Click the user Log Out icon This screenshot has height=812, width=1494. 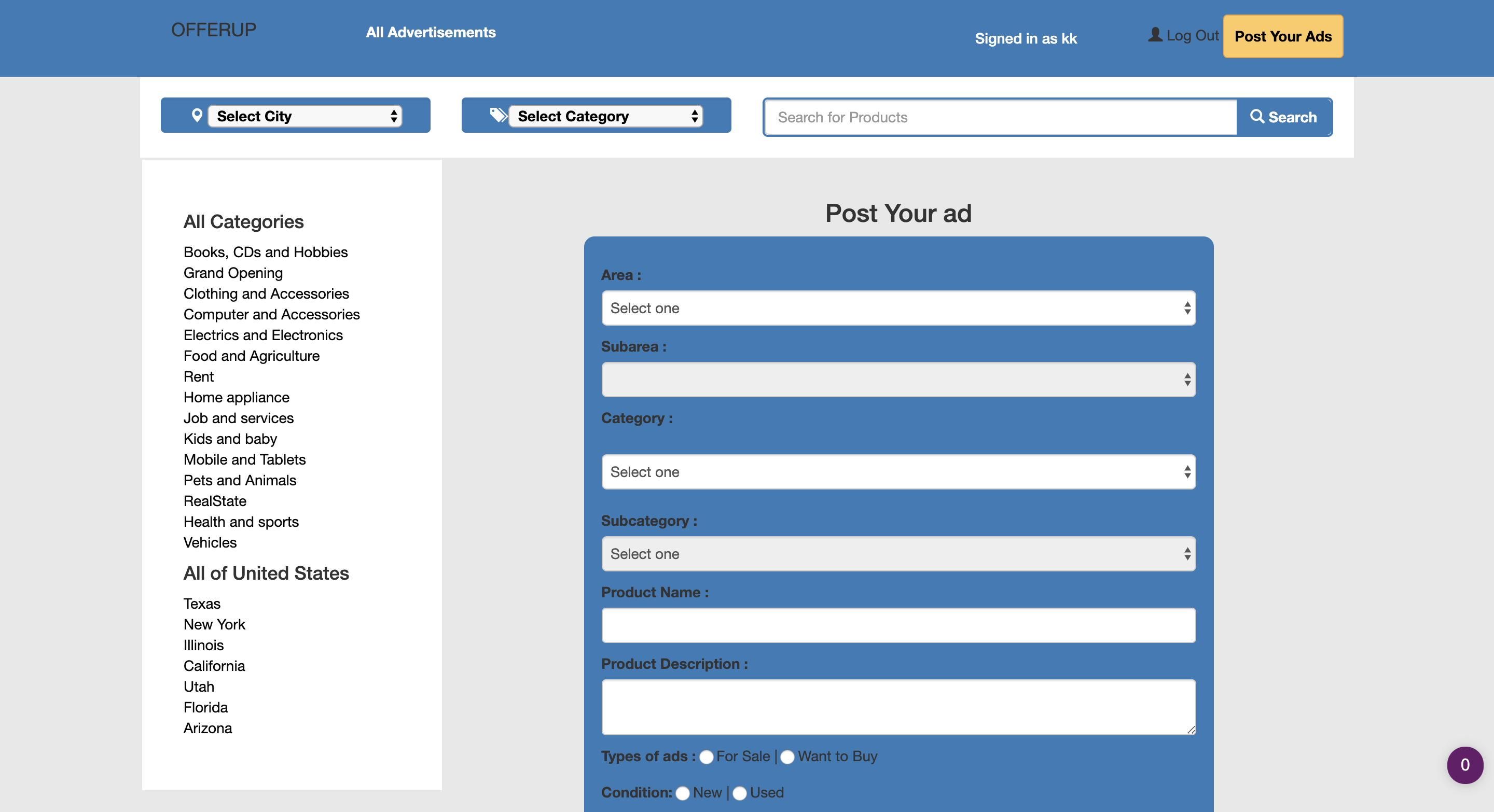click(x=1155, y=35)
